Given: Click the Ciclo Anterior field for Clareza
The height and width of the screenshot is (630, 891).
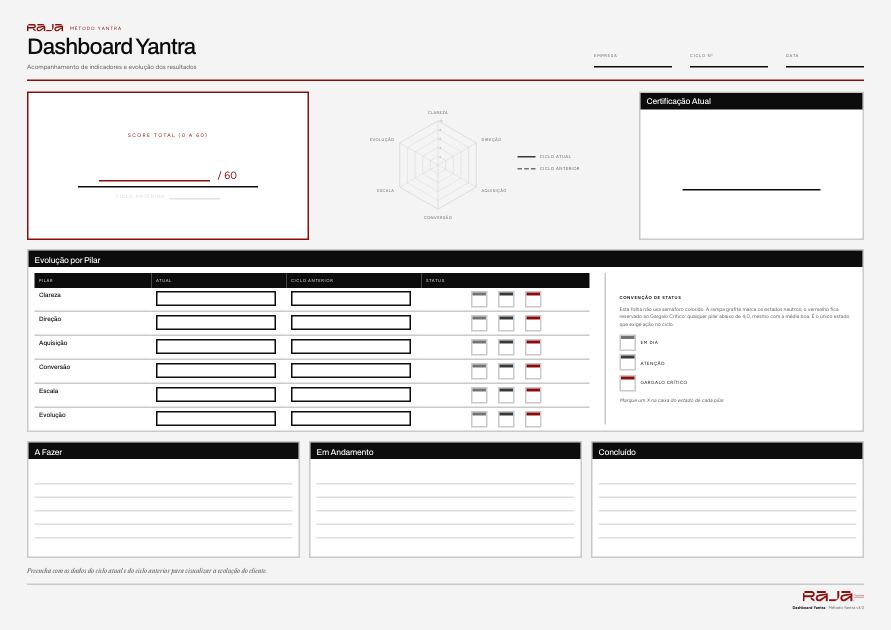Looking at the screenshot, I should [351, 298].
